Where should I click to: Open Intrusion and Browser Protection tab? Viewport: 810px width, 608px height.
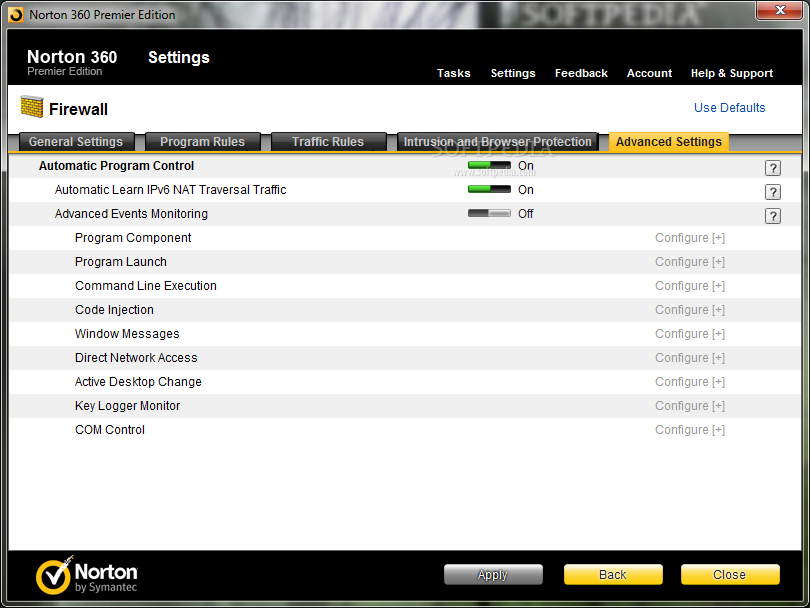pyautogui.click(x=497, y=142)
